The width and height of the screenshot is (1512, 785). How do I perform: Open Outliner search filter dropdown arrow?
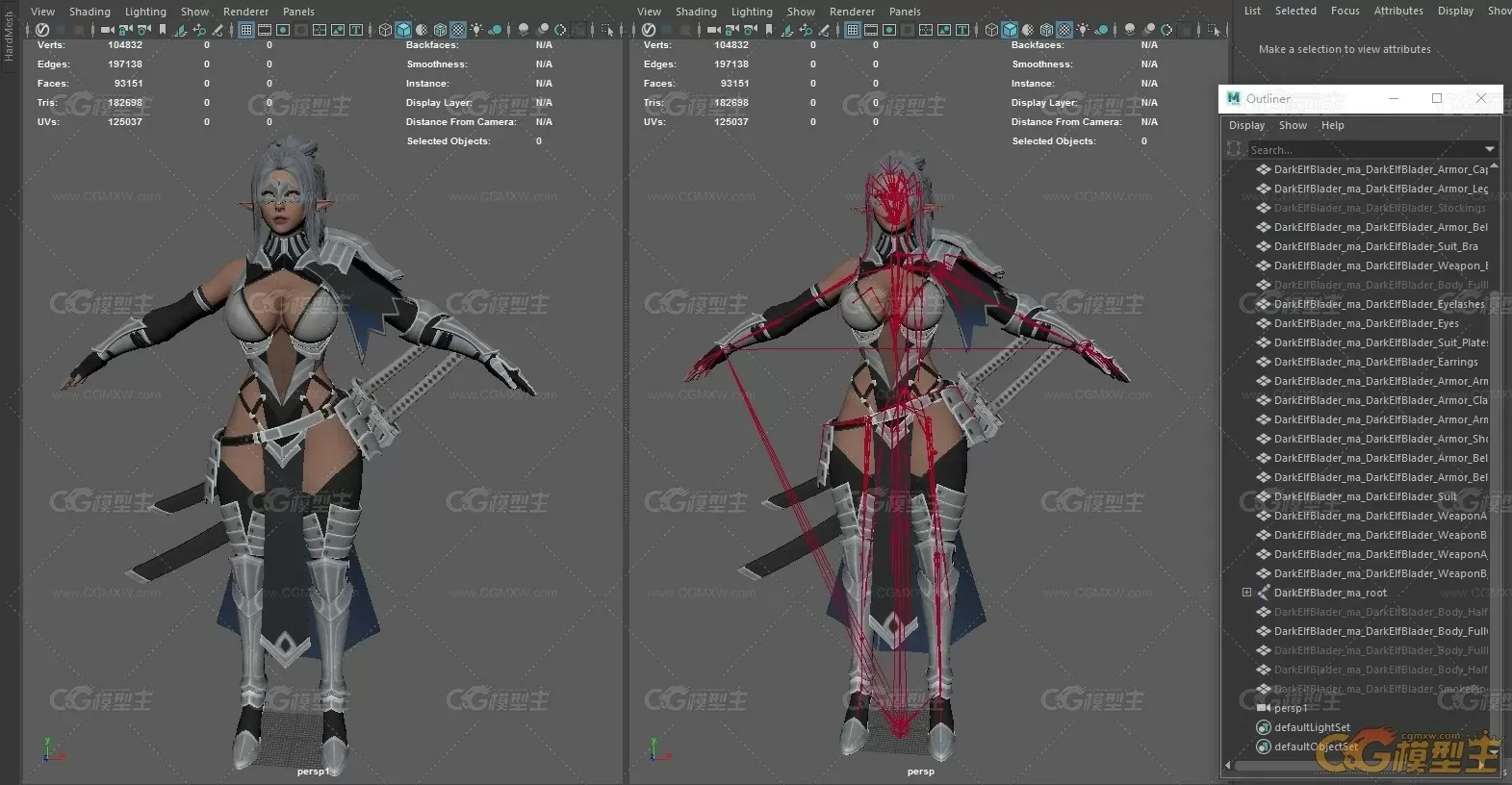click(1490, 149)
